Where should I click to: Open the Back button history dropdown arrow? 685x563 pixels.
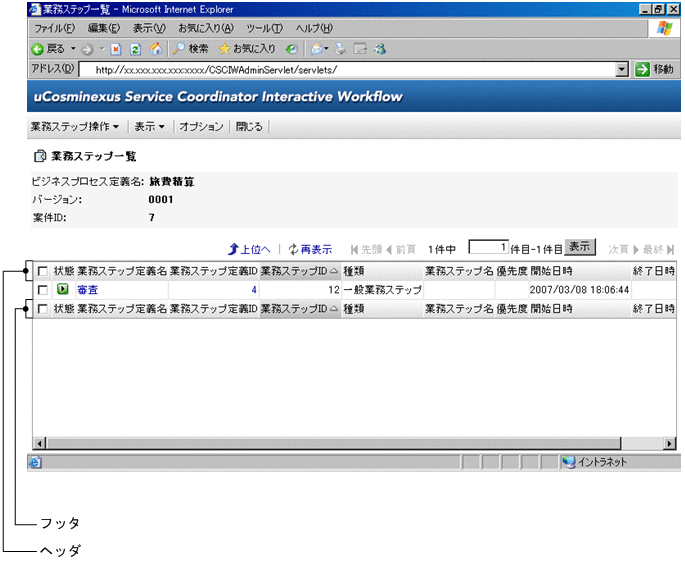click(73, 49)
